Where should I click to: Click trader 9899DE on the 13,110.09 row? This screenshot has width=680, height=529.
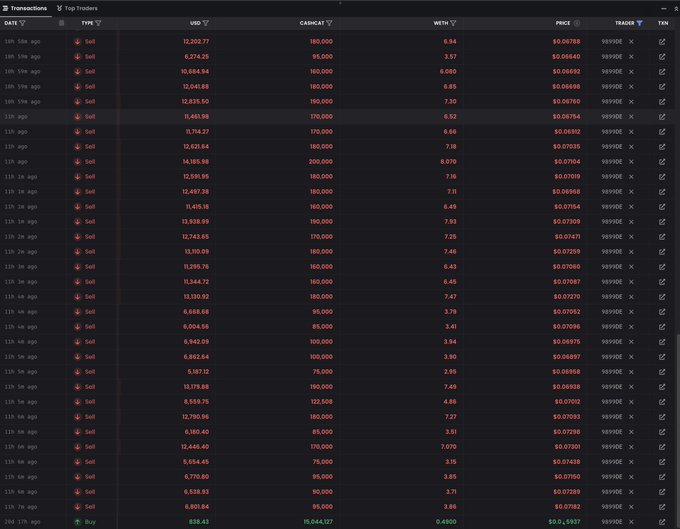(x=611, y=251)
